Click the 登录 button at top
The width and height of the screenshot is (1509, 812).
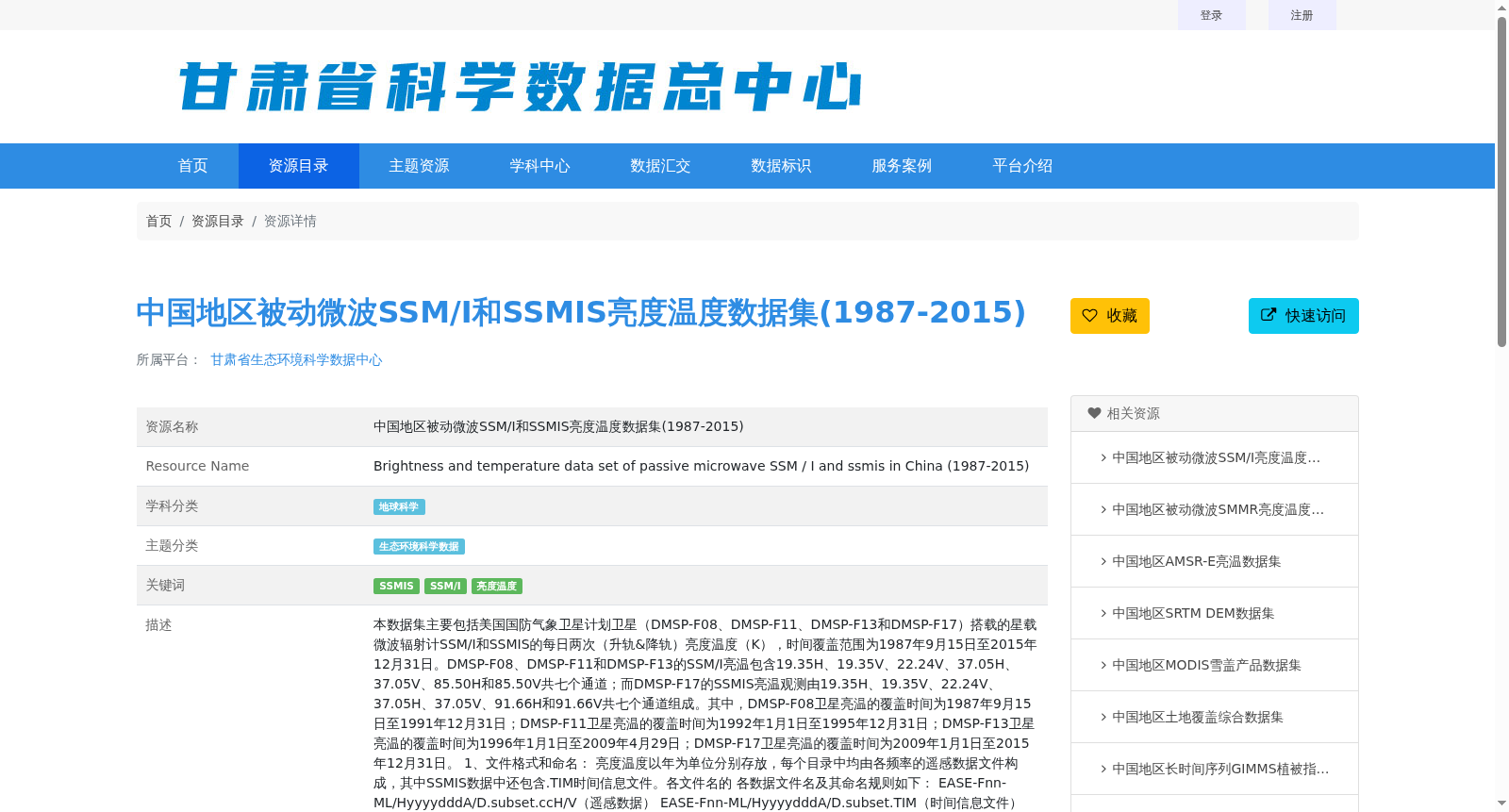[1212, 15]
